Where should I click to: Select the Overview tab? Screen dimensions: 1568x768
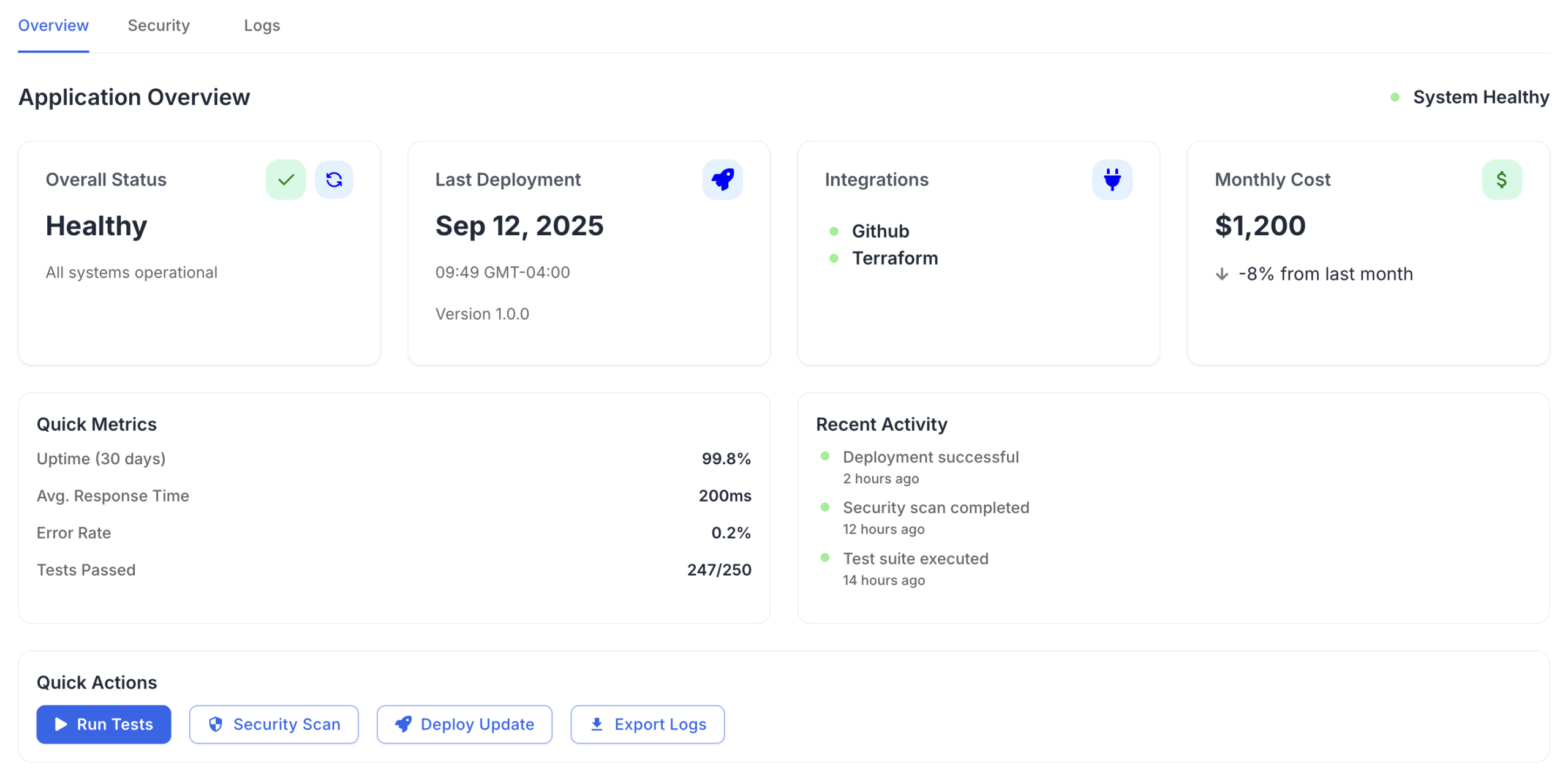[x=53, y=26]
